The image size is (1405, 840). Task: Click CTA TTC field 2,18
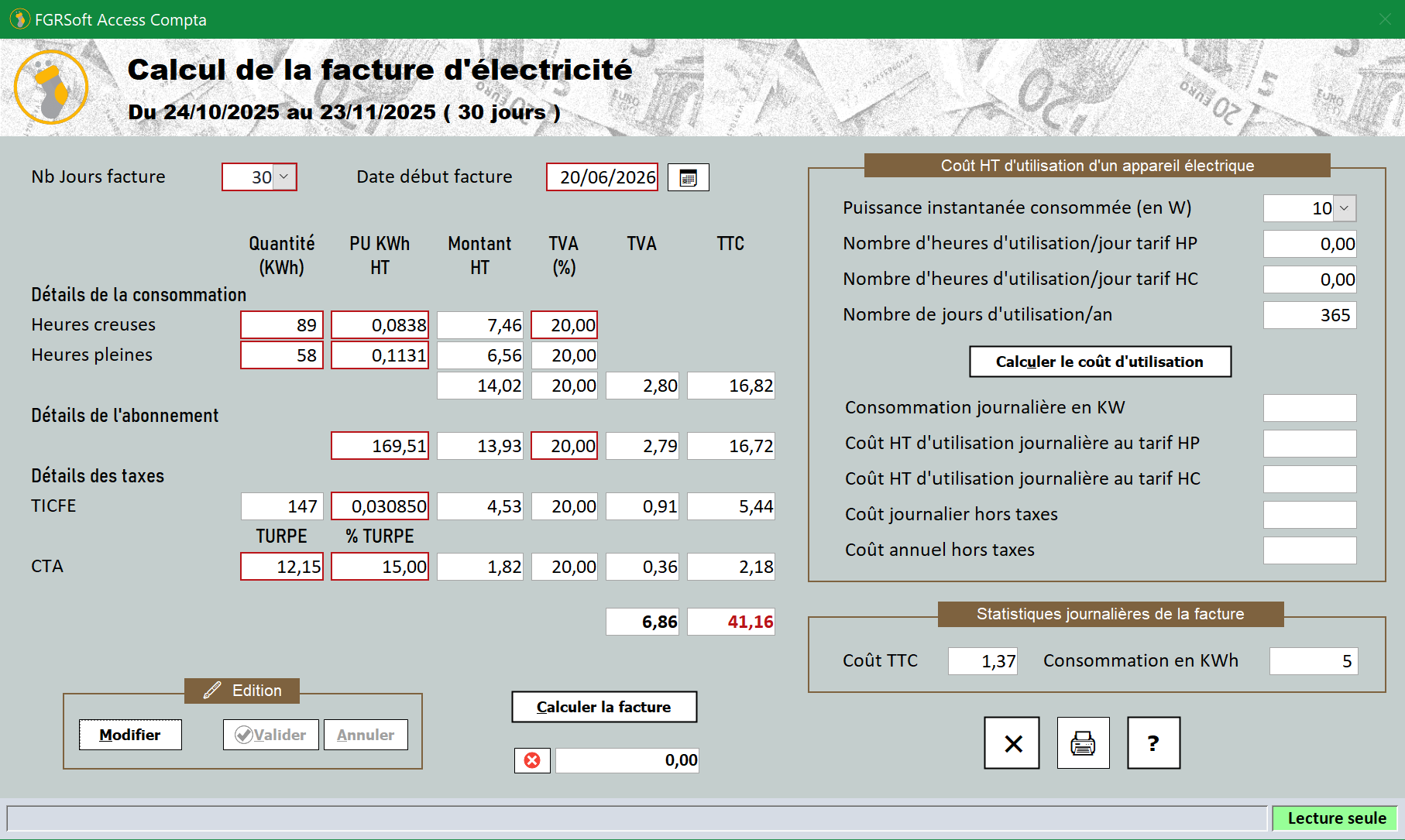pyautogui.click(x=731, y=567)
